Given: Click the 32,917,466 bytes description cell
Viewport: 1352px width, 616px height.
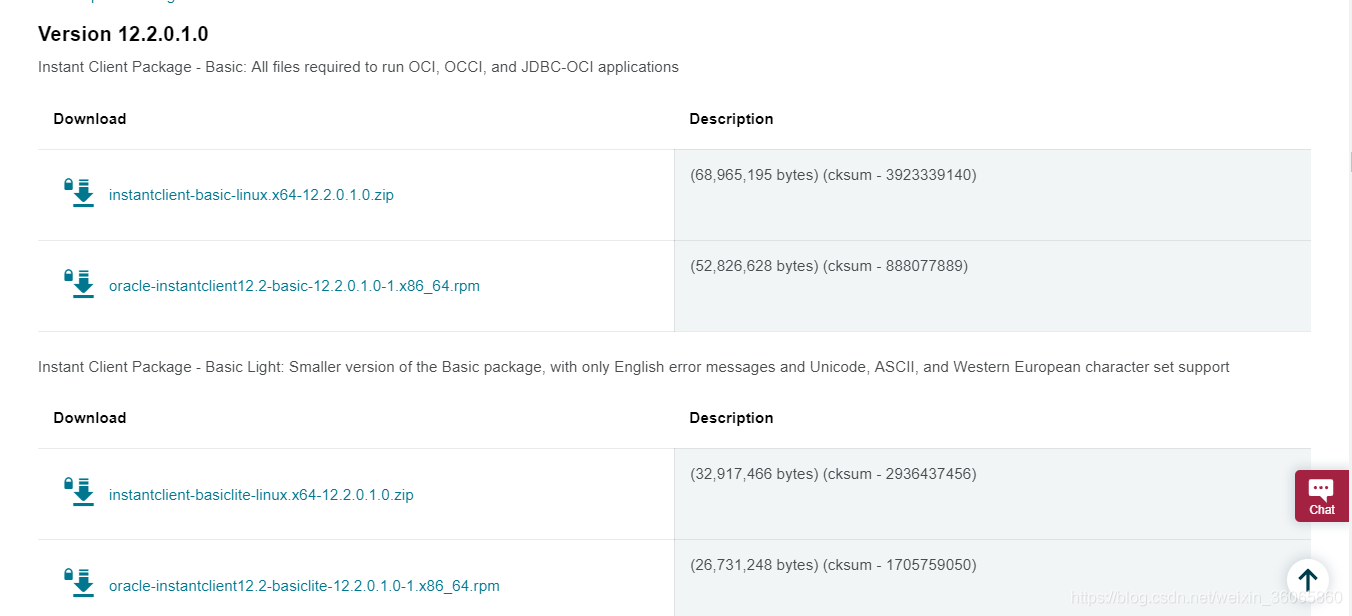Looking at the screenshot, I should point(992,494).
